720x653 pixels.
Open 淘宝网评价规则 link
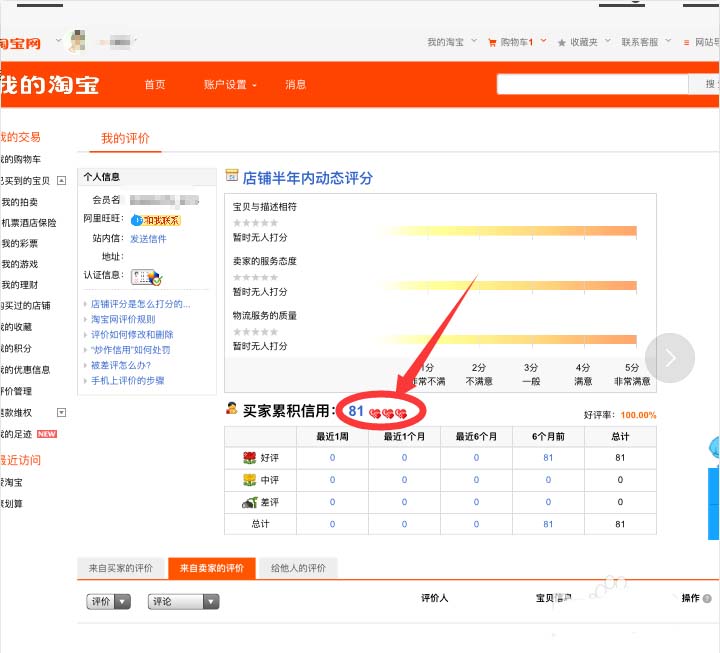pyautogui.click(x=123, y=319)
